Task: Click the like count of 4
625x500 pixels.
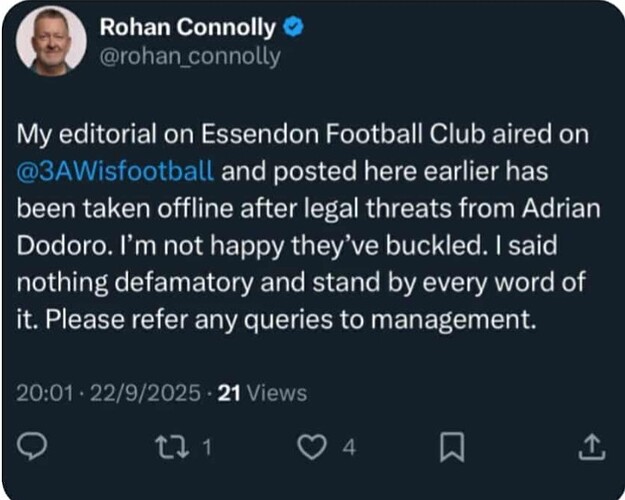Action: 349,447
